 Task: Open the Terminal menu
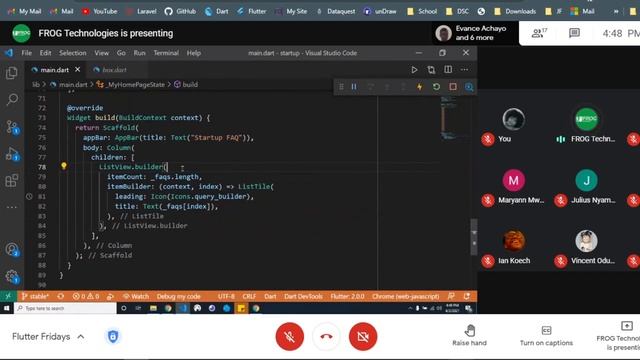tap(166, 53)
